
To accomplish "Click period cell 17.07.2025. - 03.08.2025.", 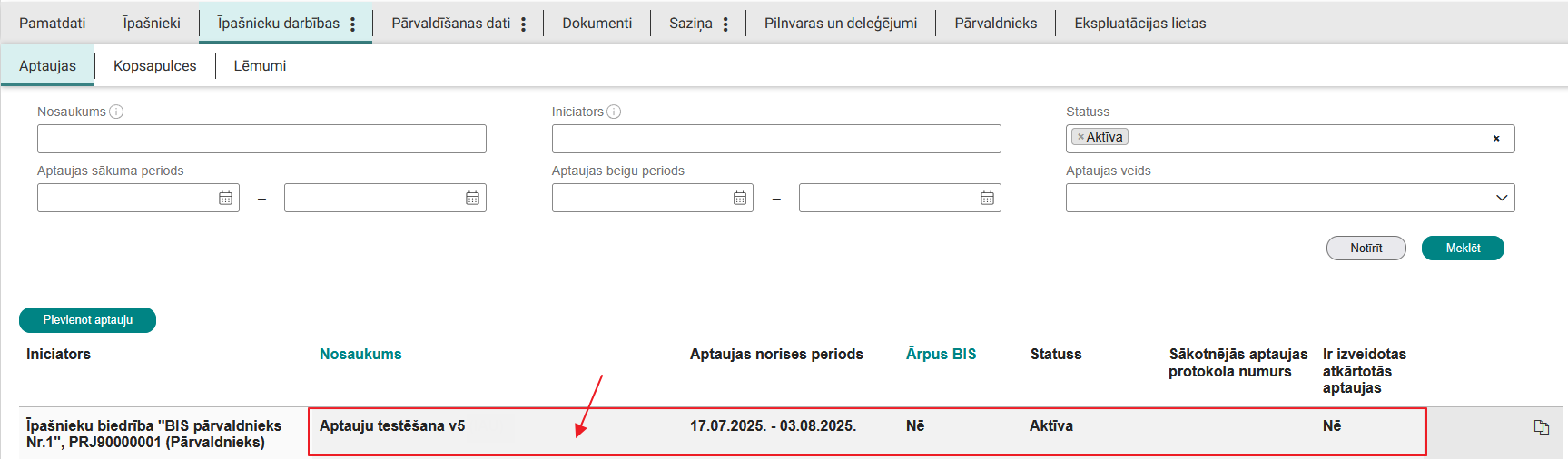I will coord(773,425).
